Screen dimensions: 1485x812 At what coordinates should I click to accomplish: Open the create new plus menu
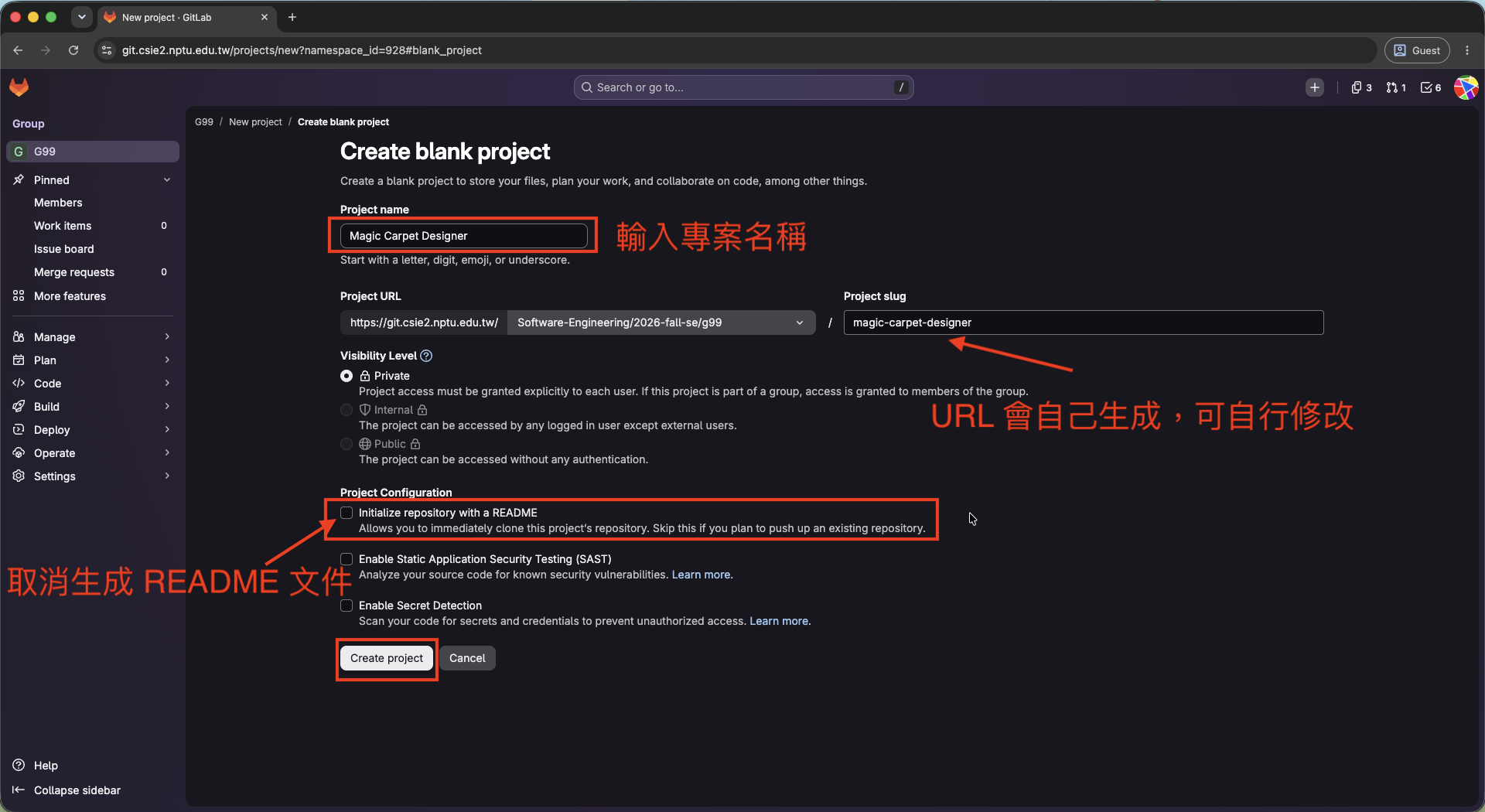(1315, 87)
